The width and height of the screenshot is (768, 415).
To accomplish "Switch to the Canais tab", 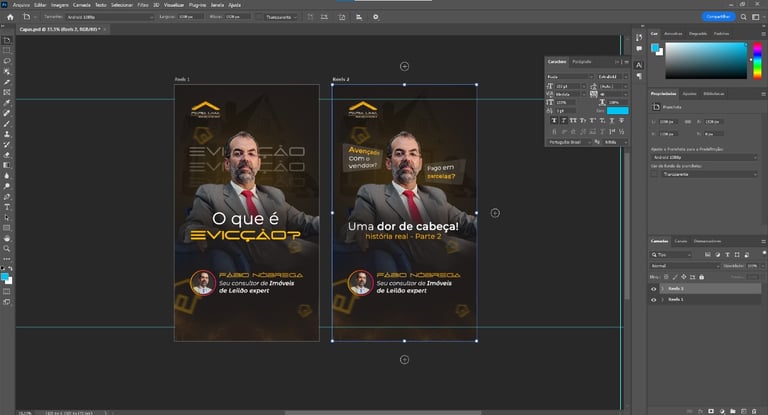I will point(680,241).
